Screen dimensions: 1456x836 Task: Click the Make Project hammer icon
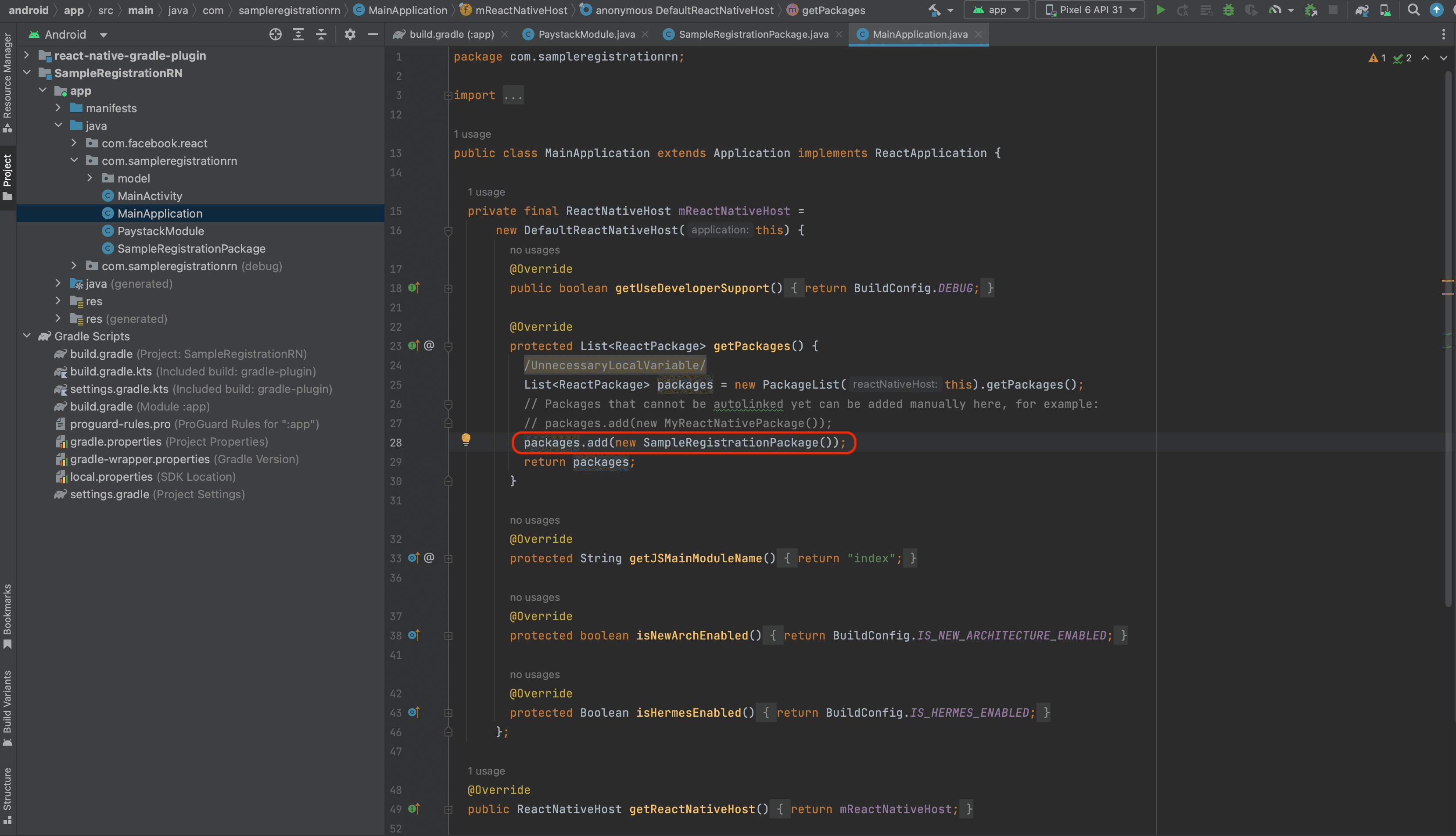(x=935, y=10)
